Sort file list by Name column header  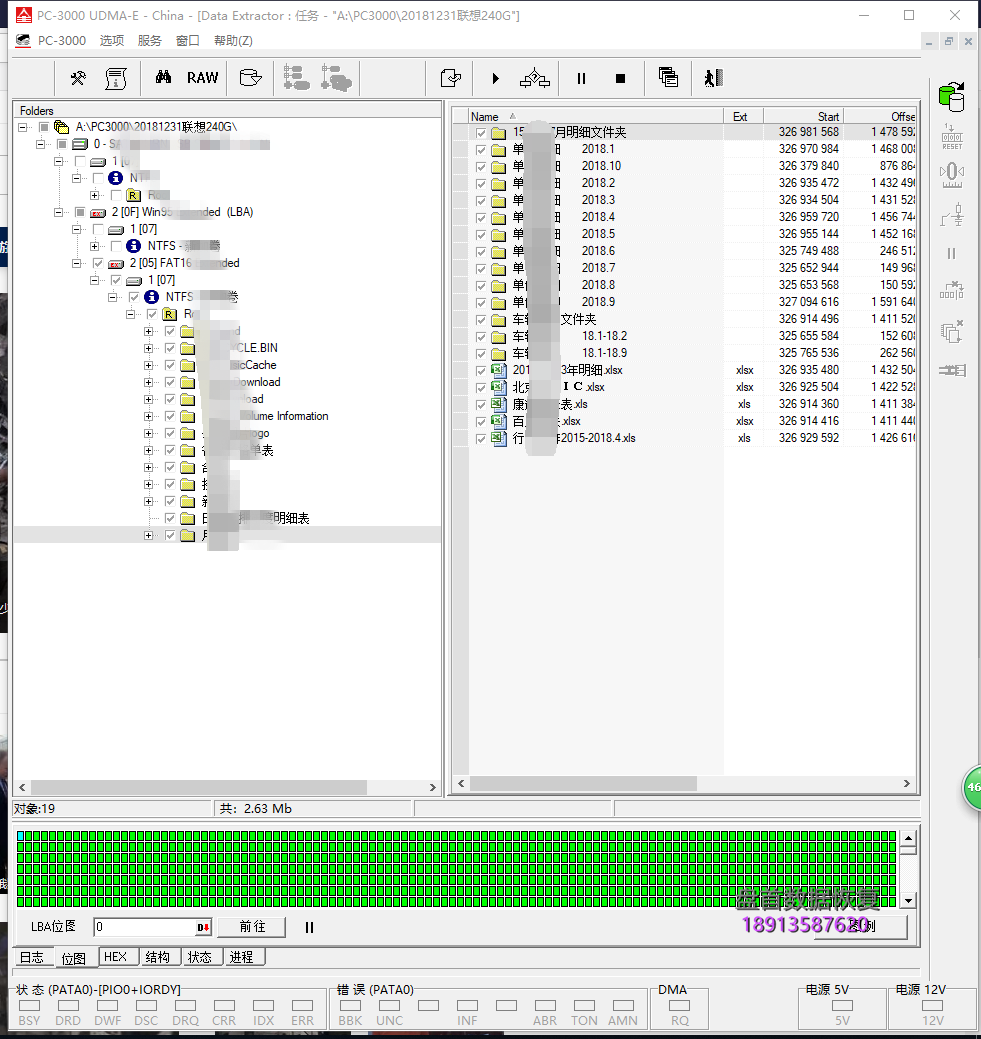485,116
